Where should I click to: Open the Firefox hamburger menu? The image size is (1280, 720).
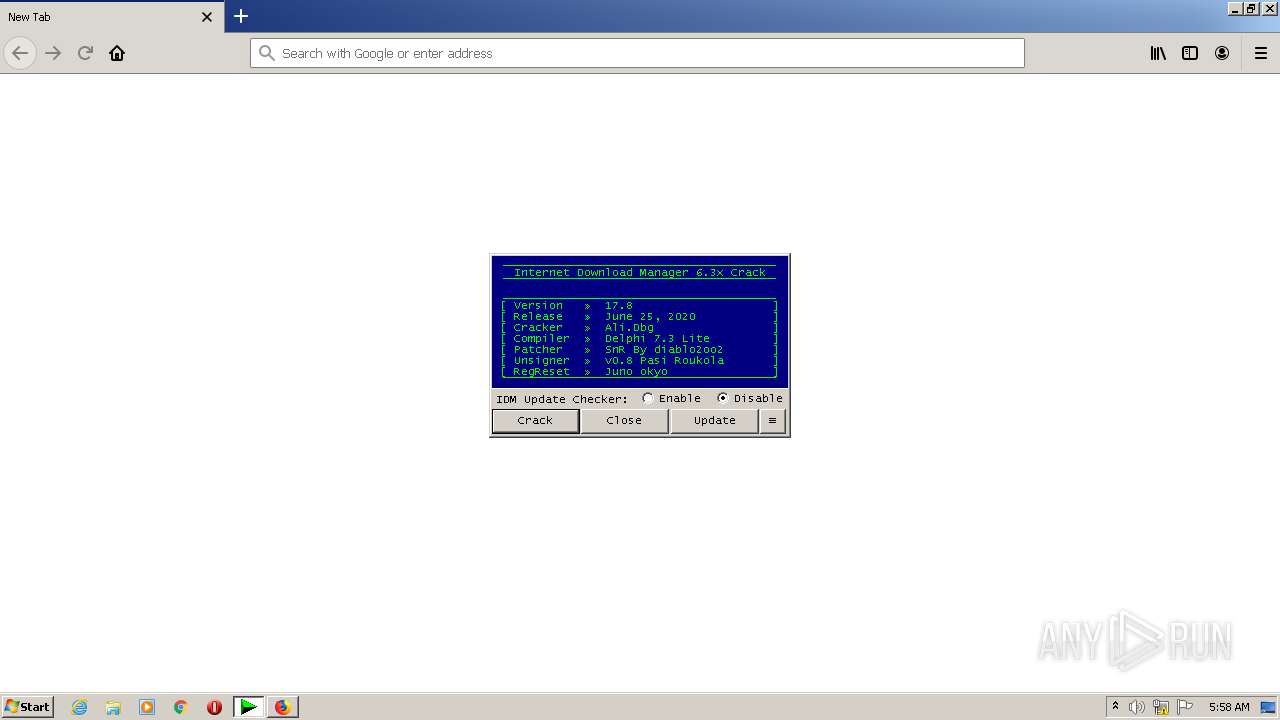[1261, 53]
